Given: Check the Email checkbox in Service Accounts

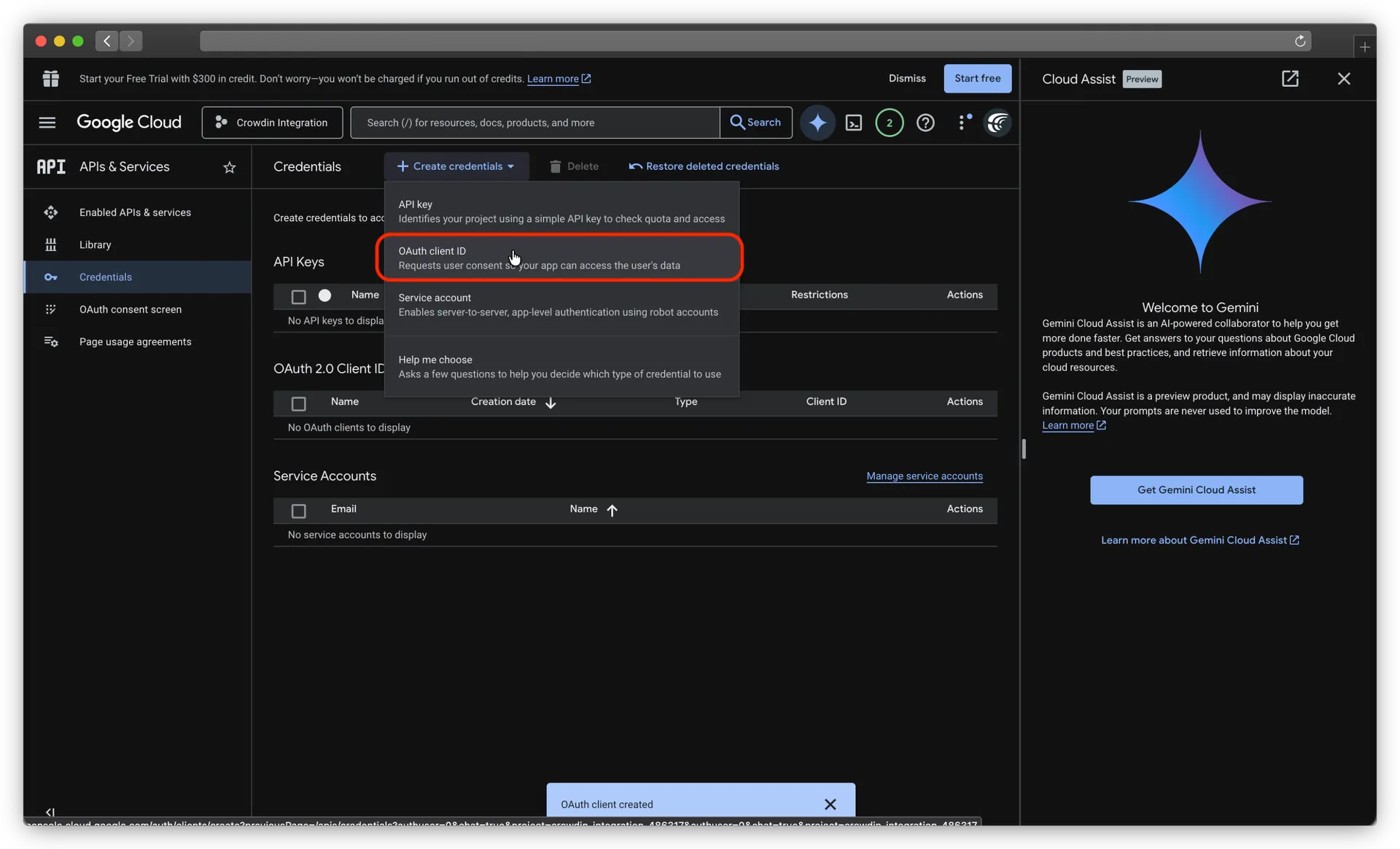Looking at the screenshot, I should [299, 511].
